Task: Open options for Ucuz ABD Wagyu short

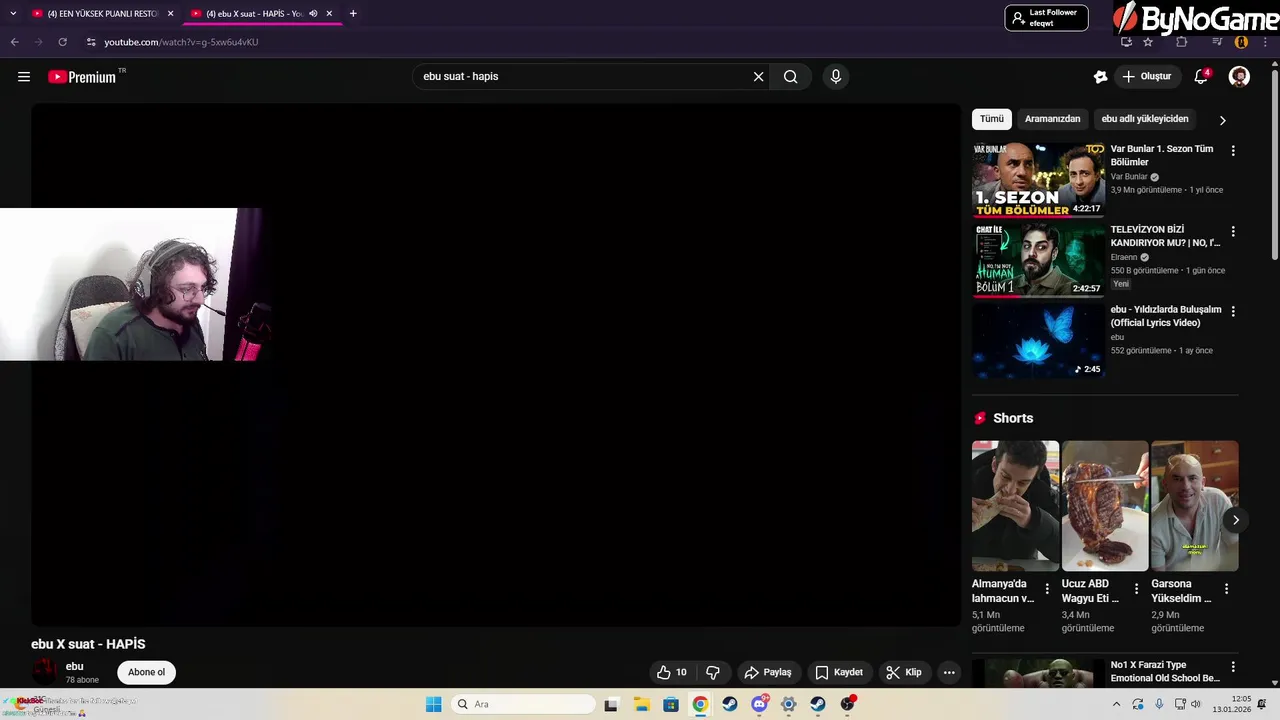Action: (1137, 589)
